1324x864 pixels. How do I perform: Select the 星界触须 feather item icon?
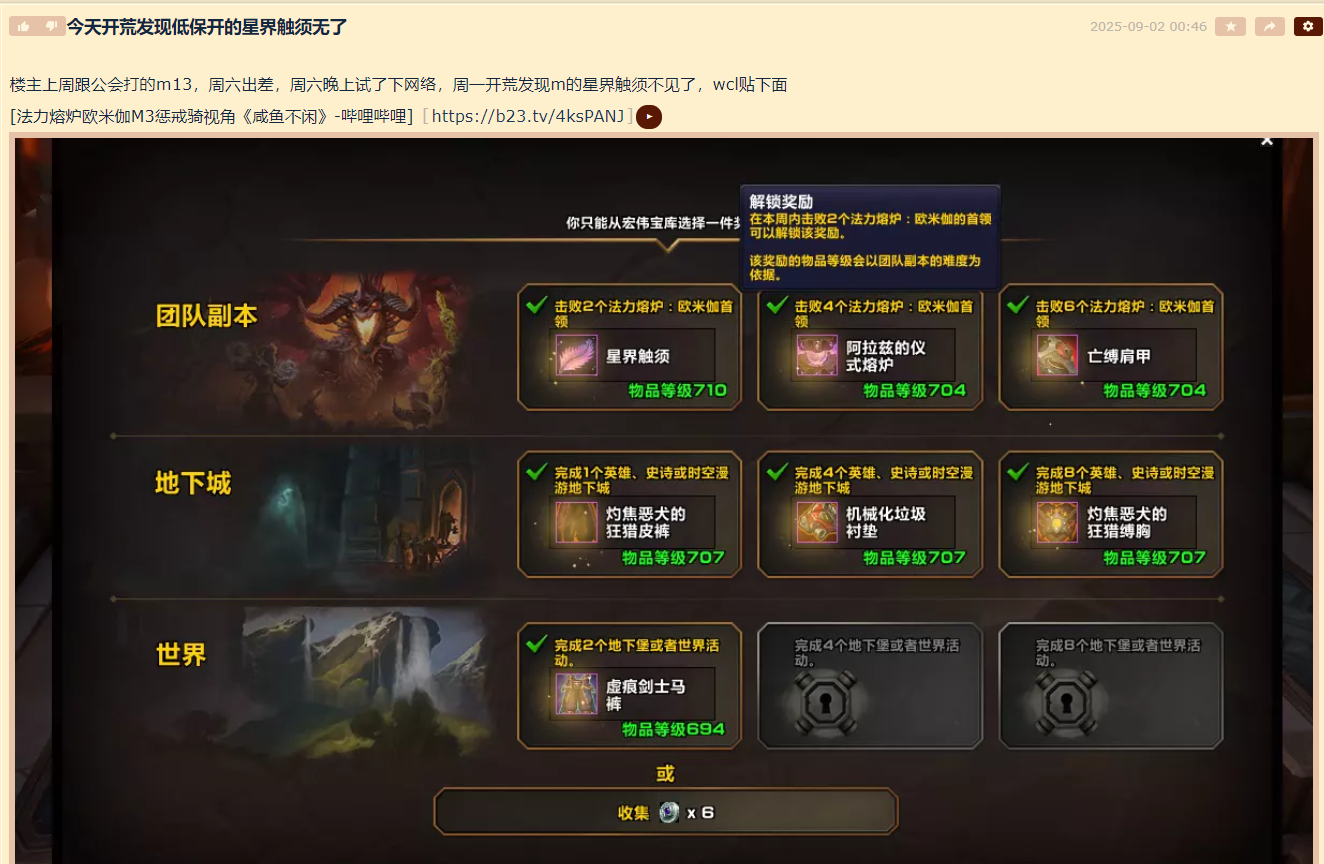click(x=576, y=355)
